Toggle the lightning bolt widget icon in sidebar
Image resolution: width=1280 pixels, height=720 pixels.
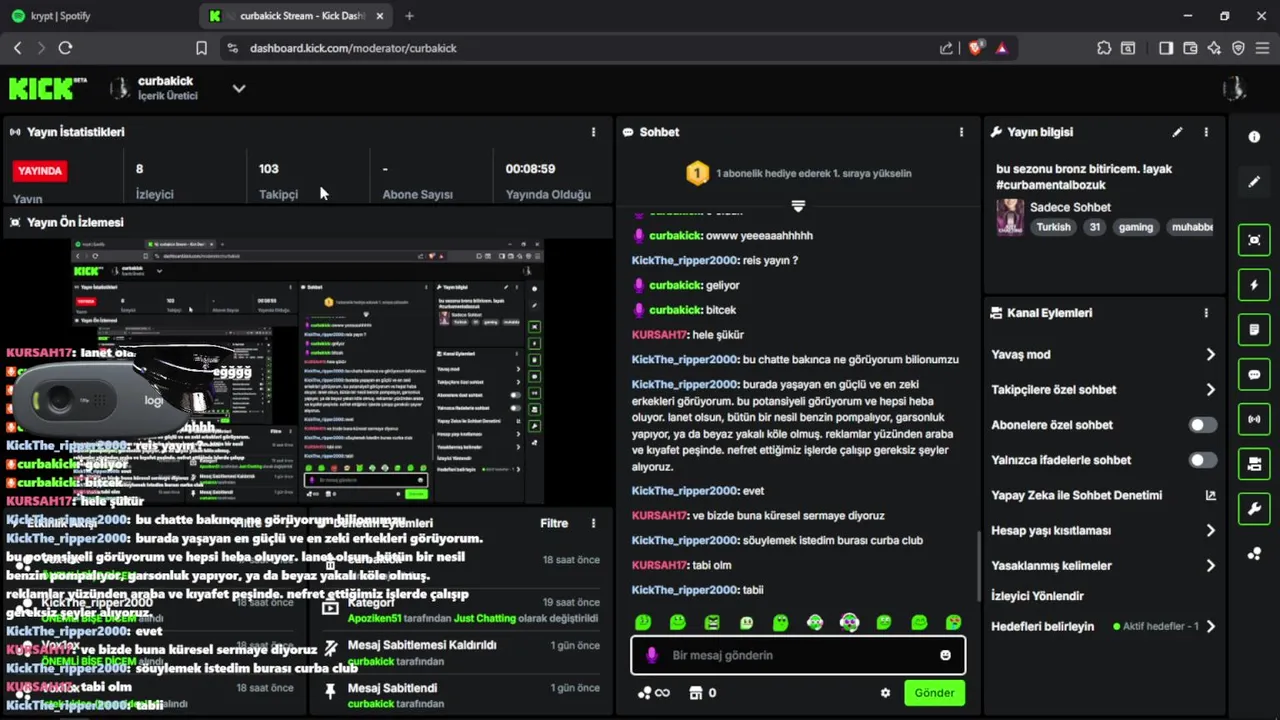pos(1254,285)
